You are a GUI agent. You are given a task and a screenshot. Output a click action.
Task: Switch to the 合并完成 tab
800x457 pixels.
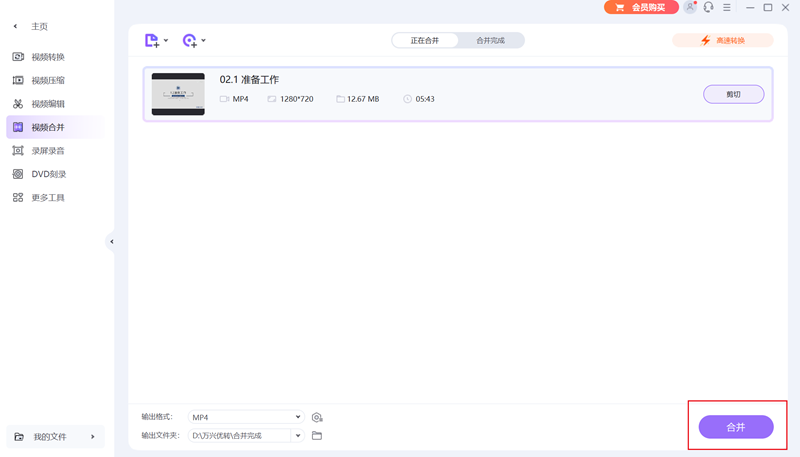(490, 40)
